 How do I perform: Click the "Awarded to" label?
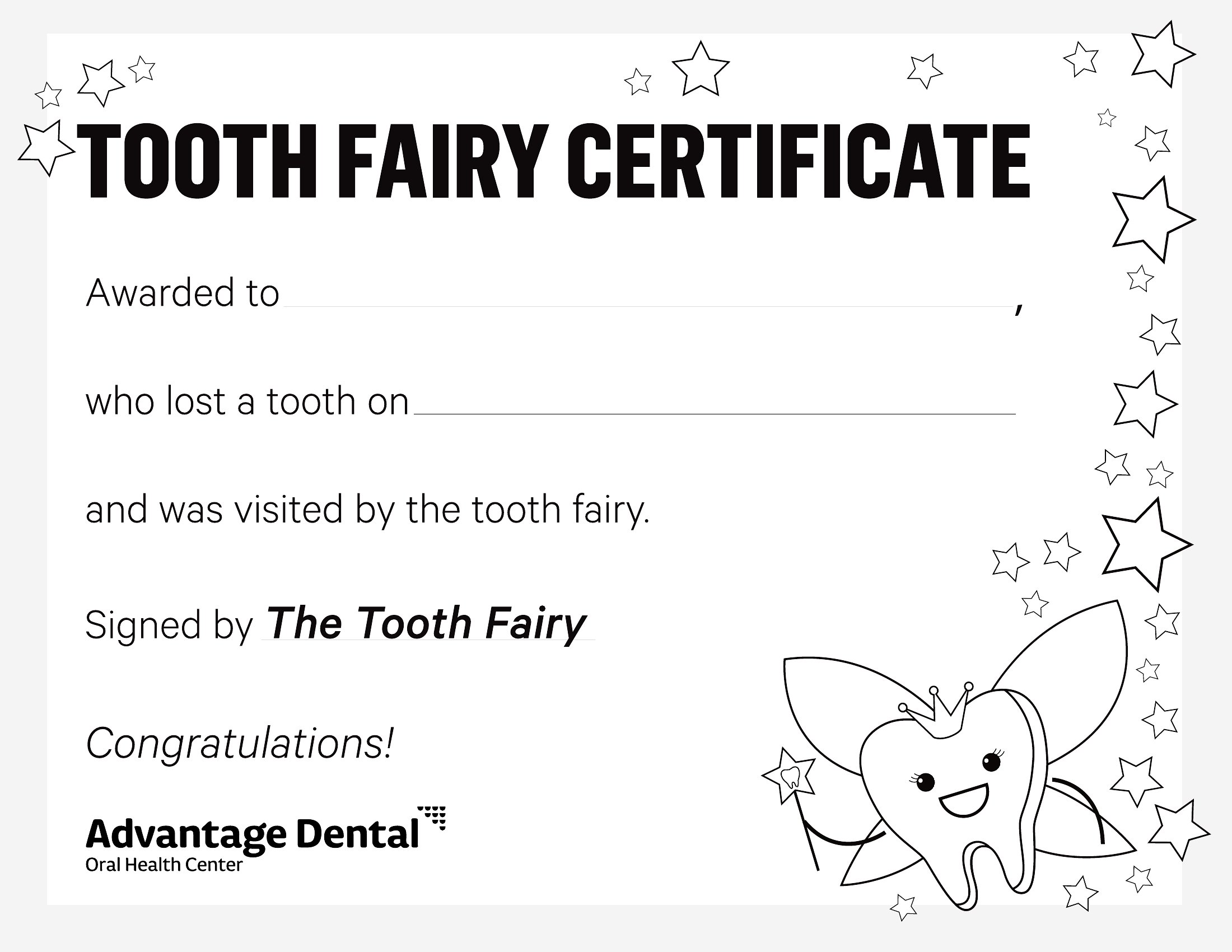click(182, 293)
